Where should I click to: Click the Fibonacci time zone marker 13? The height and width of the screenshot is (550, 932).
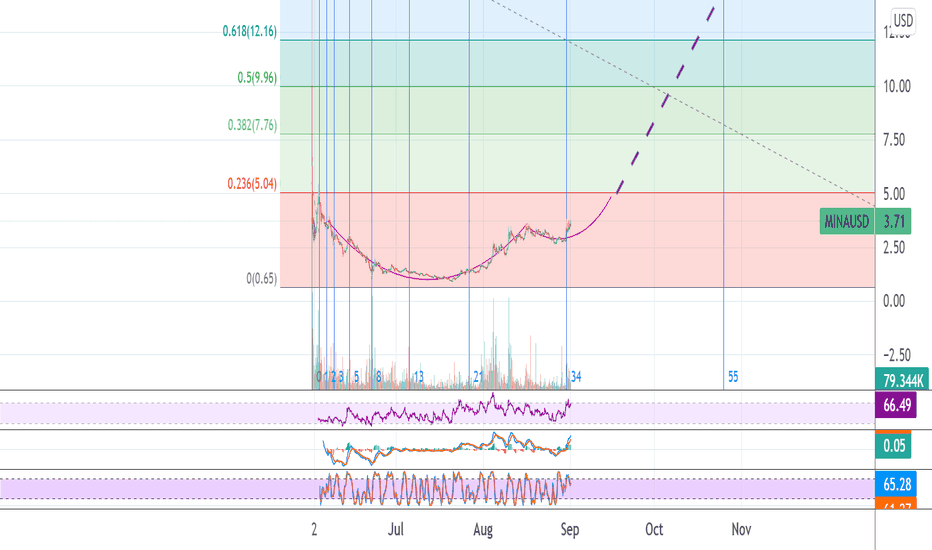tap(418, 376)
